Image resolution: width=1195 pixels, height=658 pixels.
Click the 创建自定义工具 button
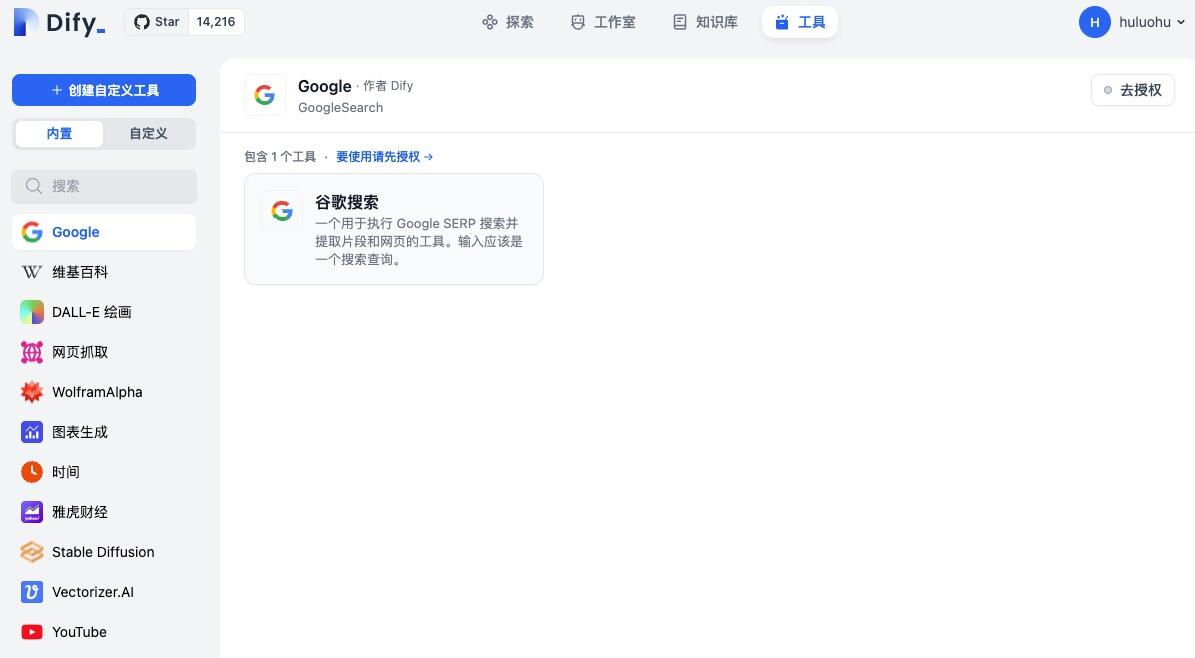point(103,90)
